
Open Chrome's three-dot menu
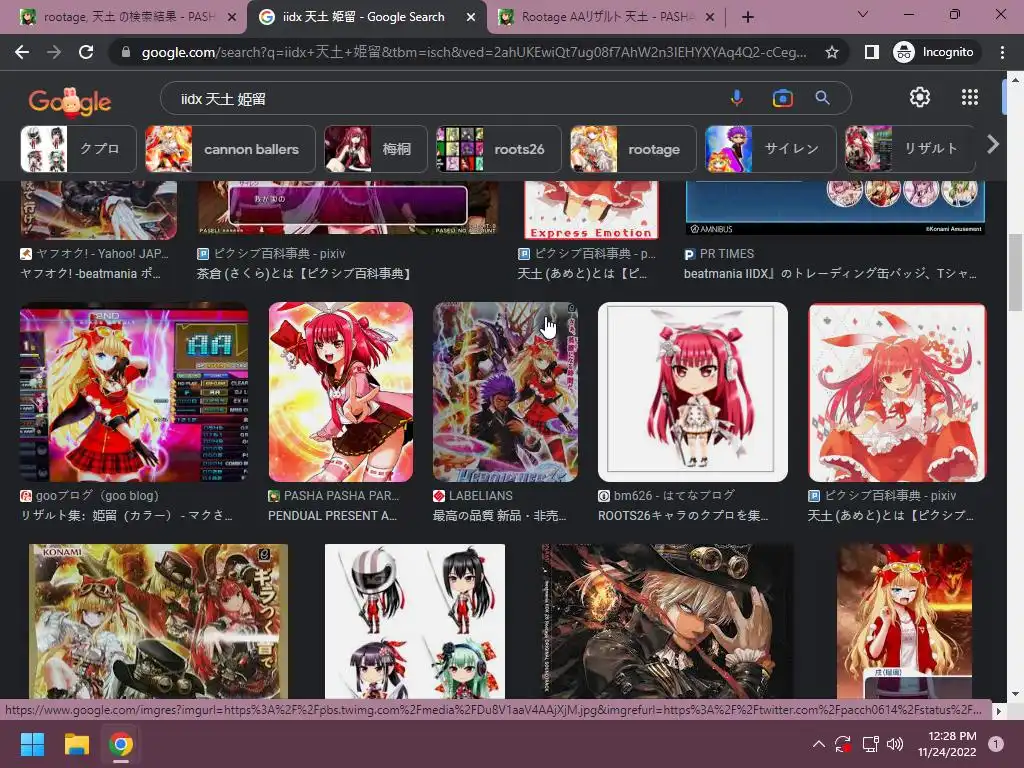pos(1002,52)
